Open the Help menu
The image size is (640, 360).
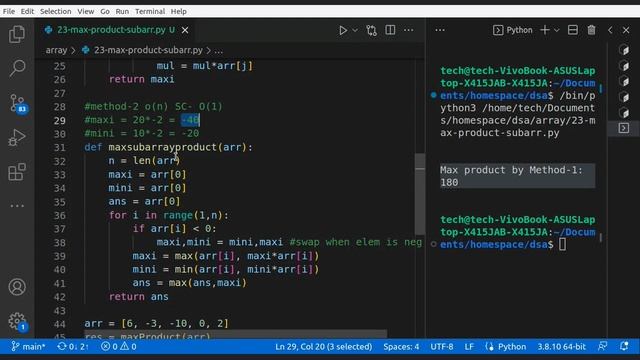pos(178,11)
